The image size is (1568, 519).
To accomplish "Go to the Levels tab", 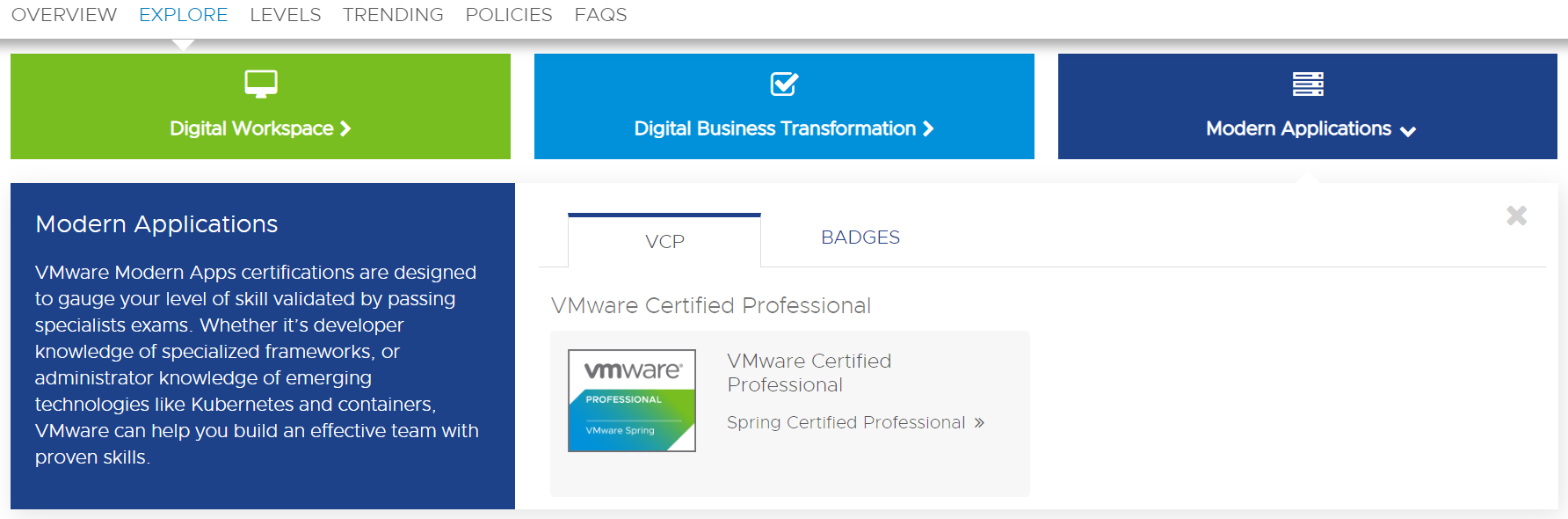I will pyautogui.click(x=285, y=15).
